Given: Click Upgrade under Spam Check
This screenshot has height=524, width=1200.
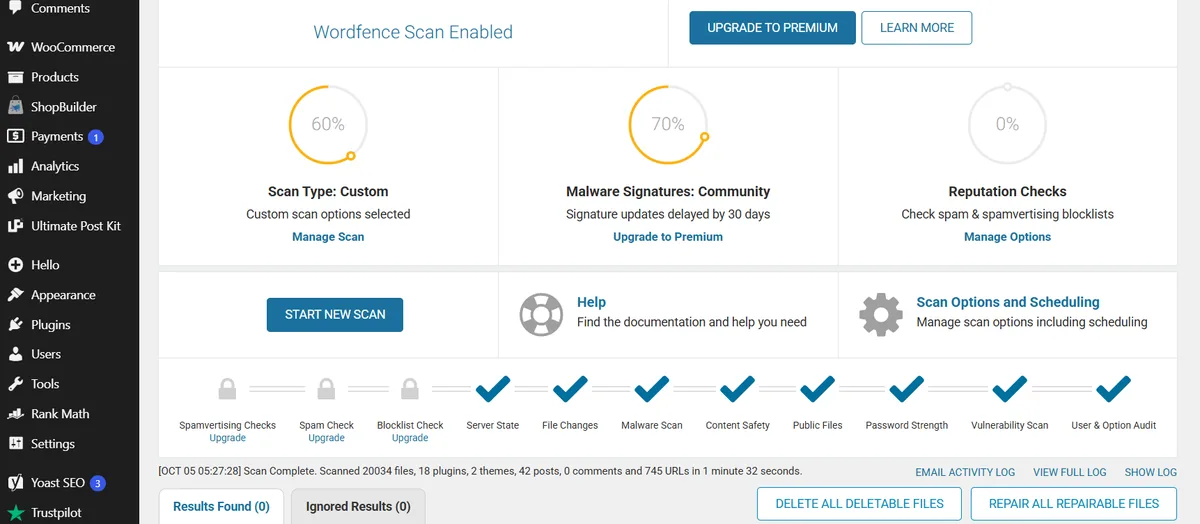Looking at the screenshot, I should [x=326, y=438].
